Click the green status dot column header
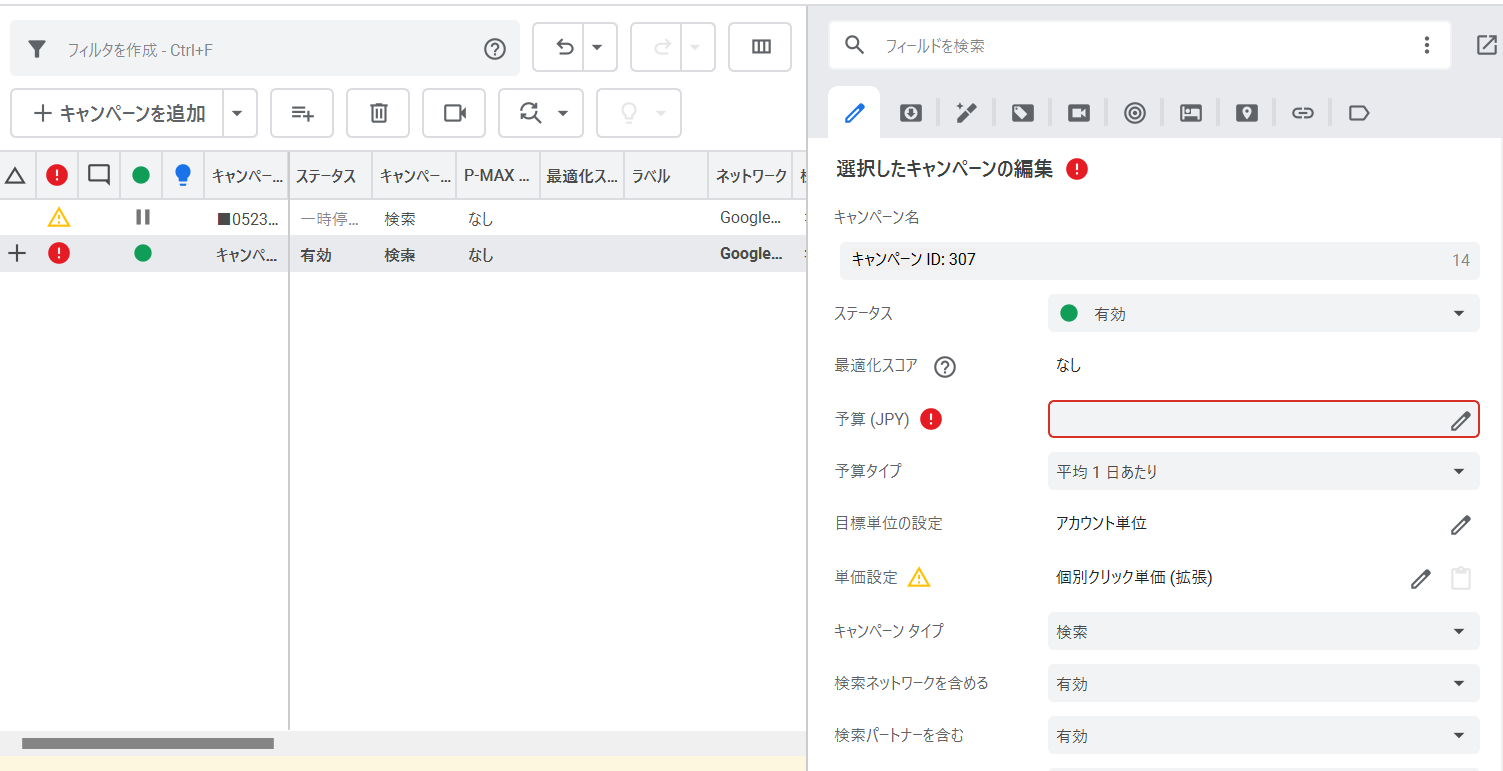 pyautogui.click(x=141, y=176)
